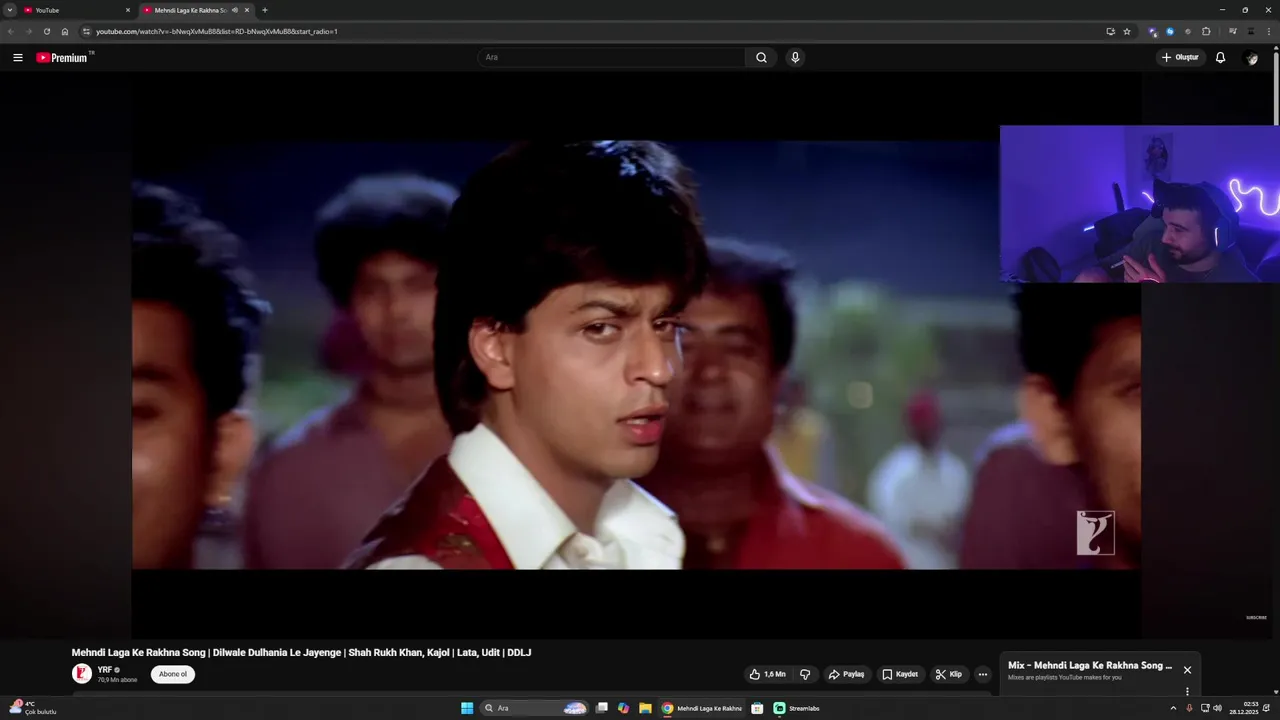1280x720 pixels.
Task: Click the taskbar Ara search box
Action: click(534, 708)
